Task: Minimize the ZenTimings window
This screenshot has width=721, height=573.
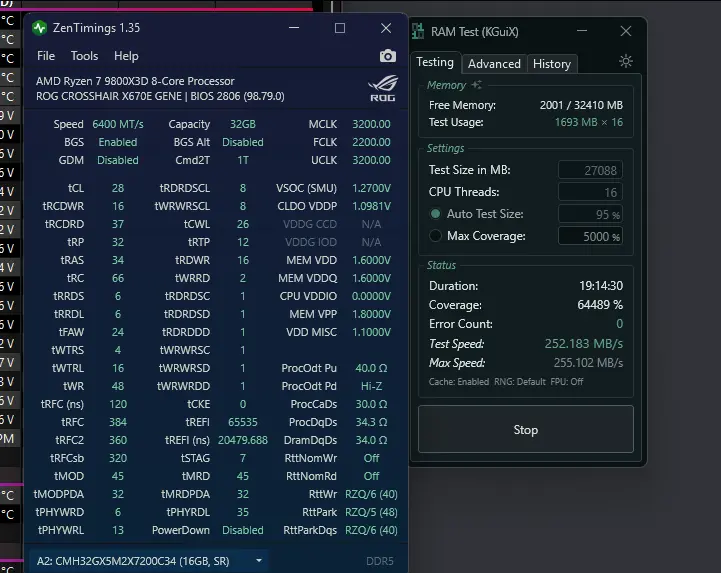Action: point(294,28)
